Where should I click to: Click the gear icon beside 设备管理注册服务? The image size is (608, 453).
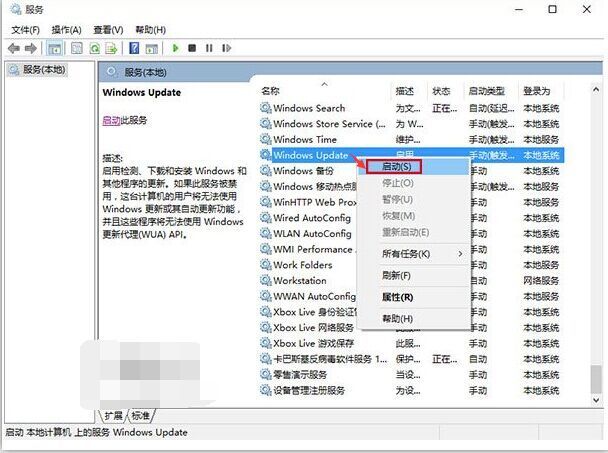tap(266, 390)
